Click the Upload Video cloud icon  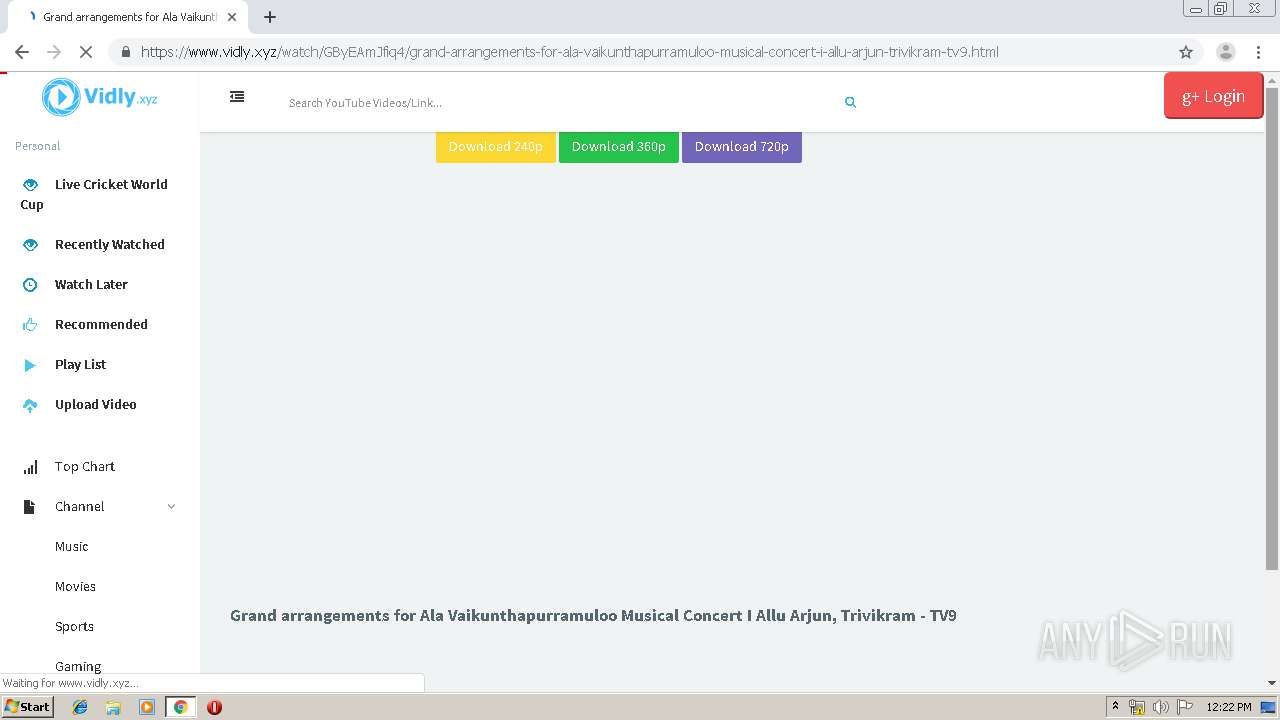pyautogui.click(x=30, y=405)
